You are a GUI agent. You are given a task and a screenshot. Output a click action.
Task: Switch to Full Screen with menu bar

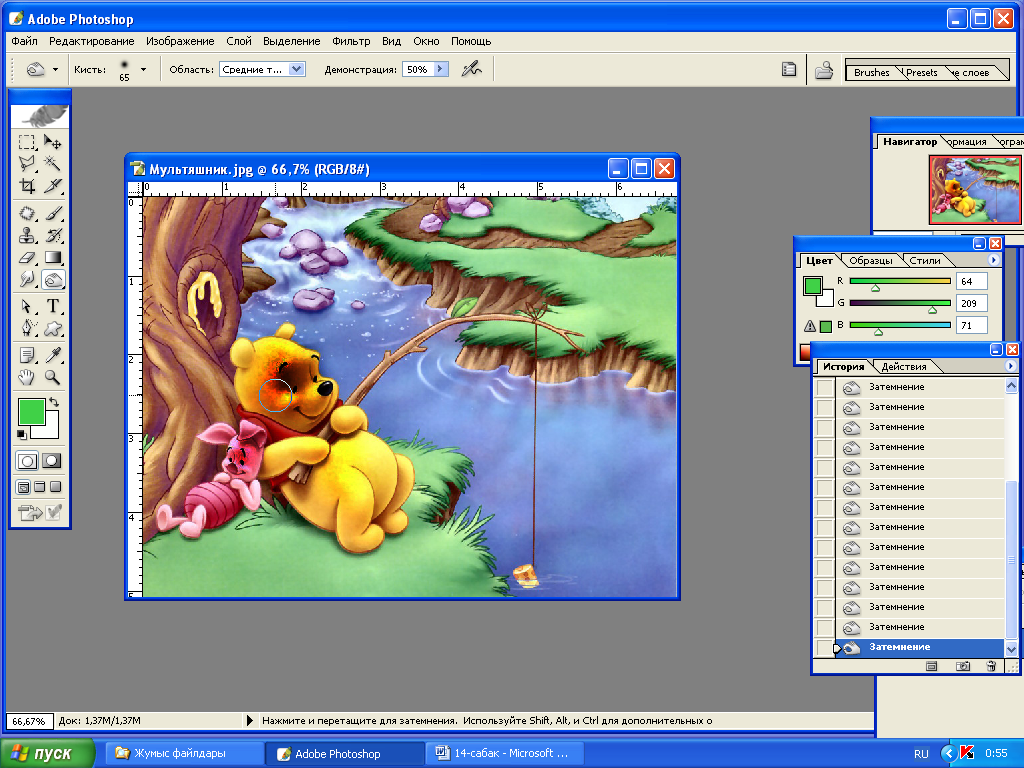tap(39, 487)
